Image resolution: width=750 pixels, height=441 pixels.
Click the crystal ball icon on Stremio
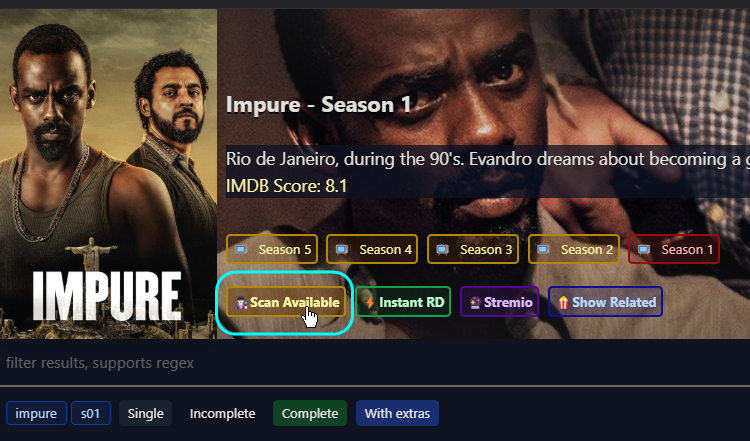coord(475,302)
